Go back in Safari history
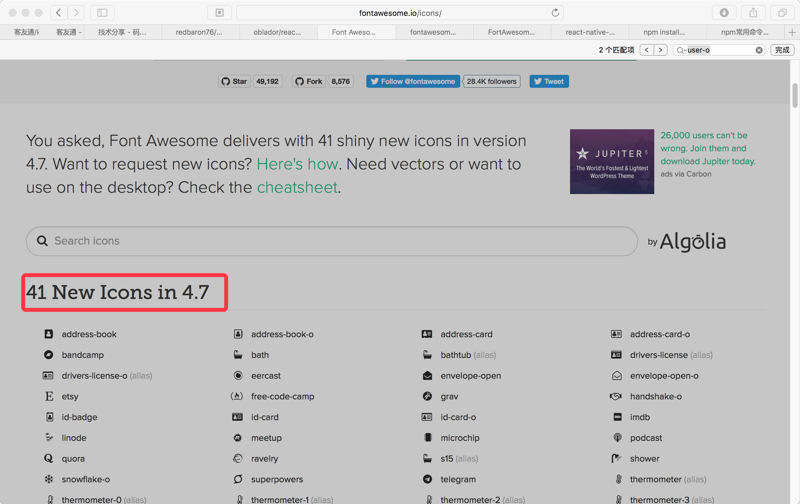Screen dimensions: 800x504 click(59, 13)
